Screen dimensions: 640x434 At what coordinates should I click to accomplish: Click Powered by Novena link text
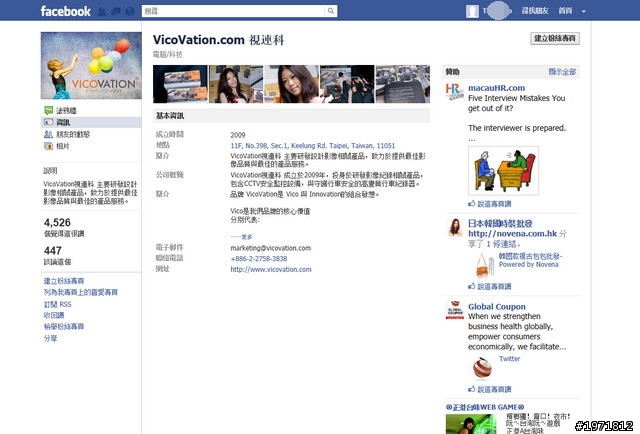coord(528,265)
